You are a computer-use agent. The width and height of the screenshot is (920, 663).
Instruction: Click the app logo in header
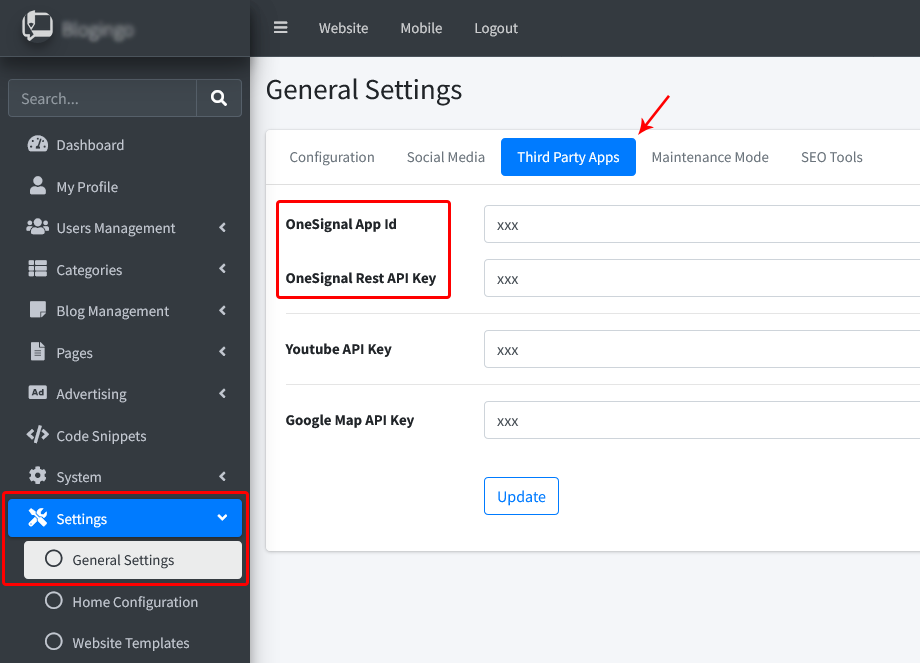tap(37, 27)
